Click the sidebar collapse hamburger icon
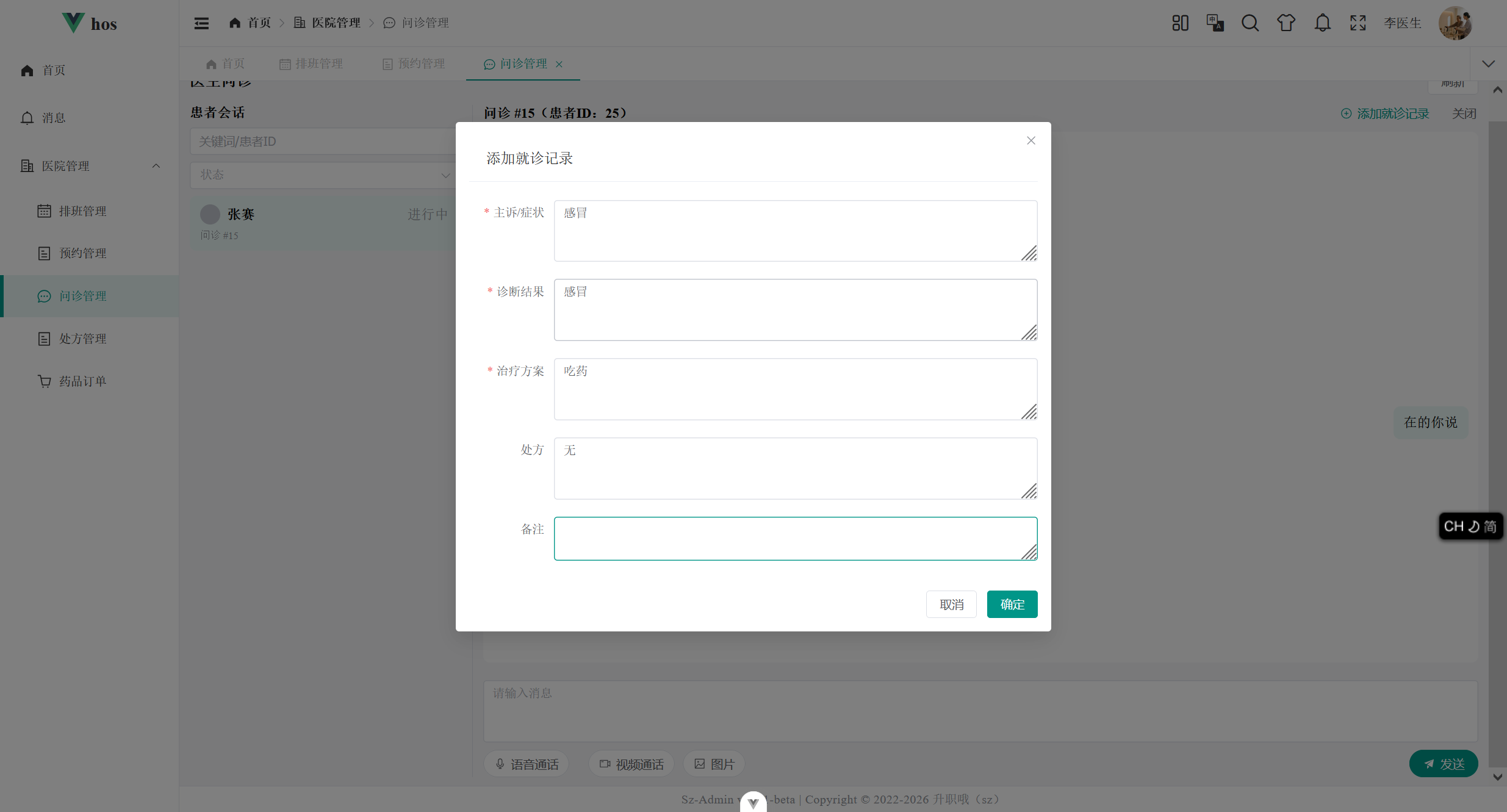The height and width of the screenshot is (812, 1507). click(x=201, y=23)
